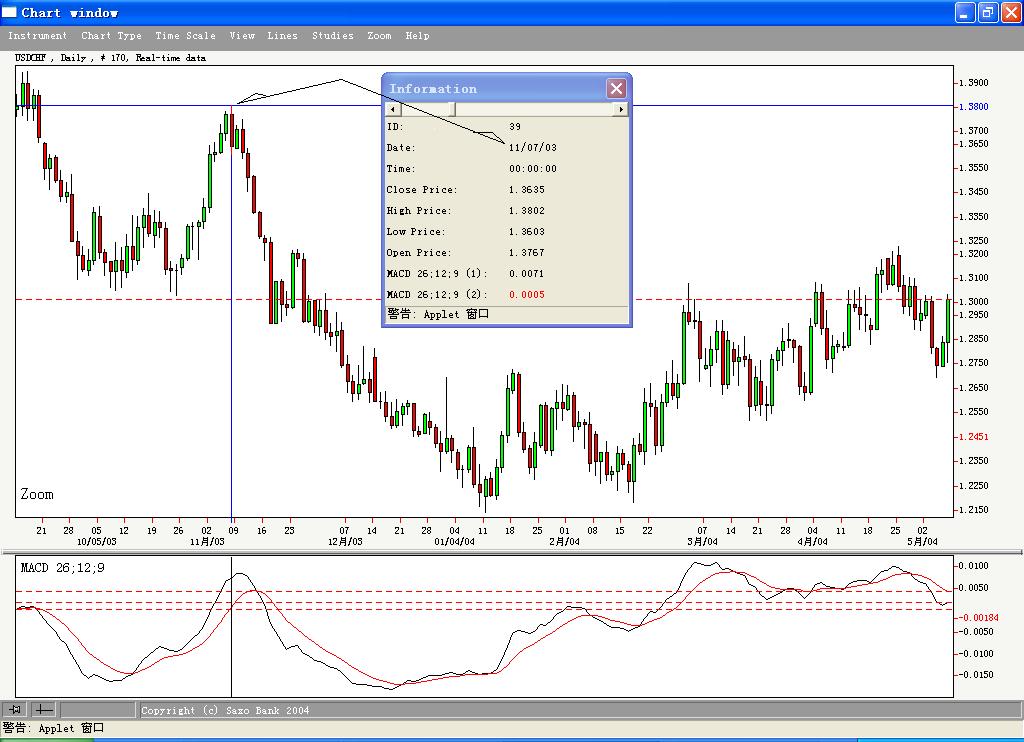Click right scroll arrow in Information dialog

tap(620, 110)
